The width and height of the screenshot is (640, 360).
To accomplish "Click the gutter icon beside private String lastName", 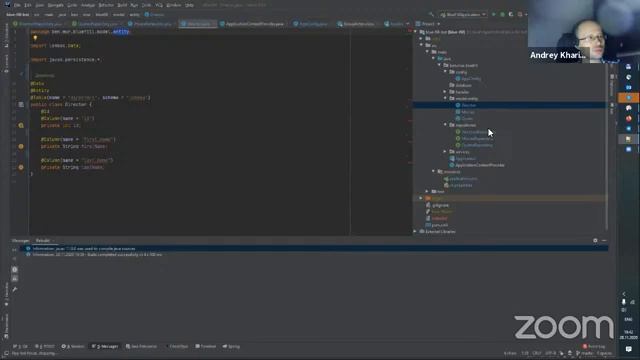I will click(21, 167).
